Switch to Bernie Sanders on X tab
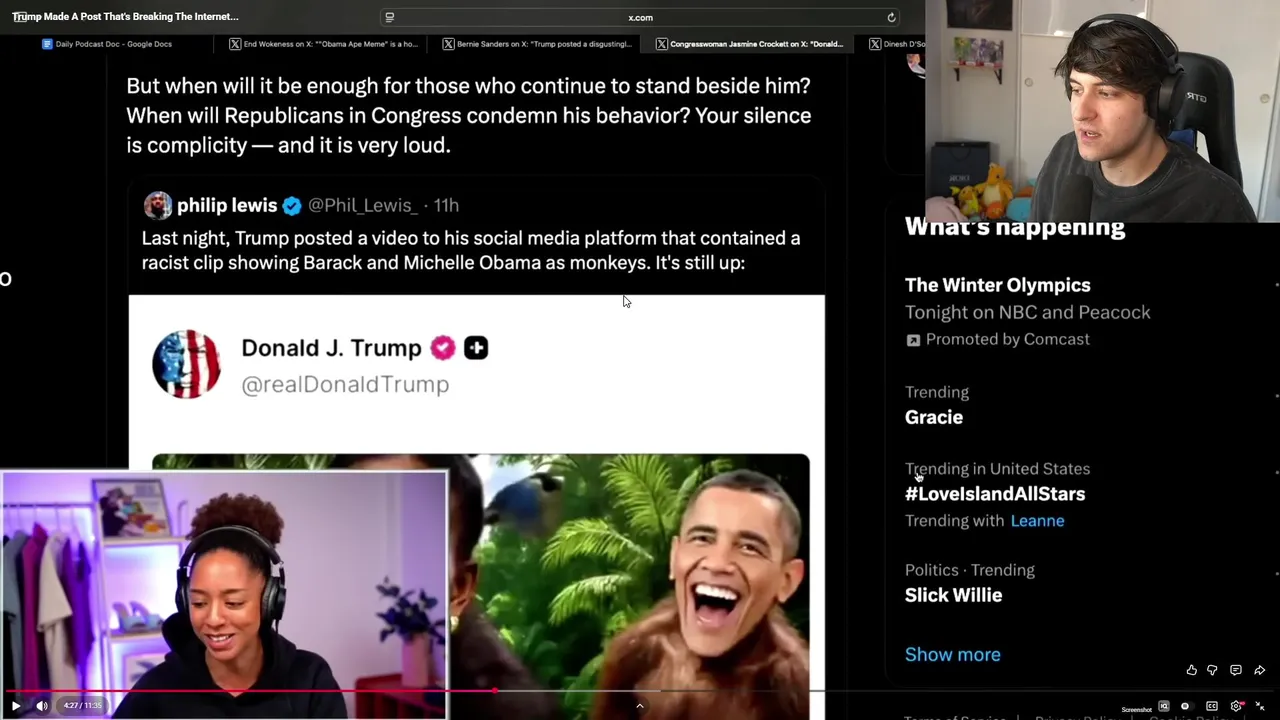The image size is (1280, 720). click(x=538, y=44)
